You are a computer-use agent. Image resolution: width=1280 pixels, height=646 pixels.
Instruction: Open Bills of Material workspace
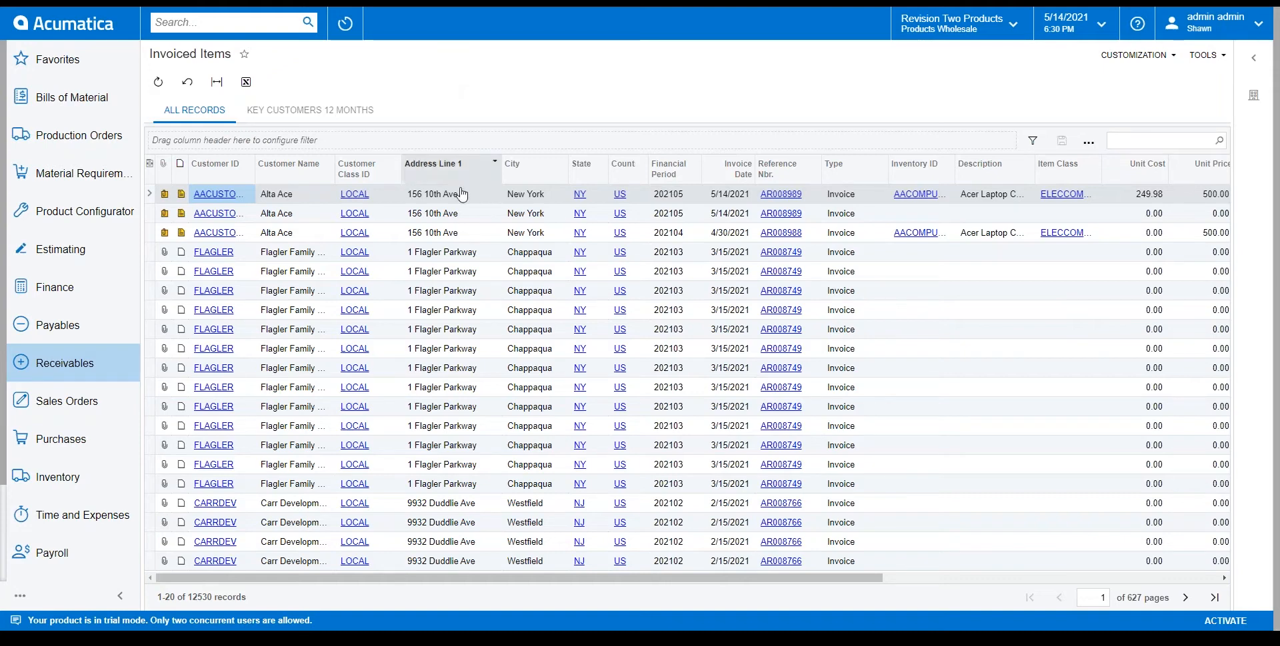pyautogui.click(x=71, y=97)
